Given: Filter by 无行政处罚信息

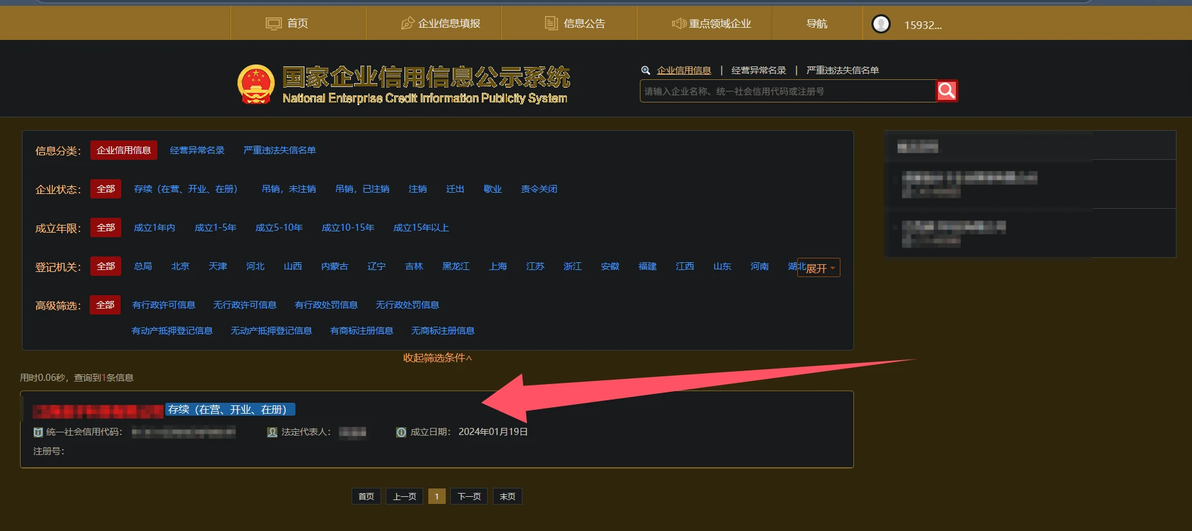Looking at the screenshot, I should [x=407, y=305].
